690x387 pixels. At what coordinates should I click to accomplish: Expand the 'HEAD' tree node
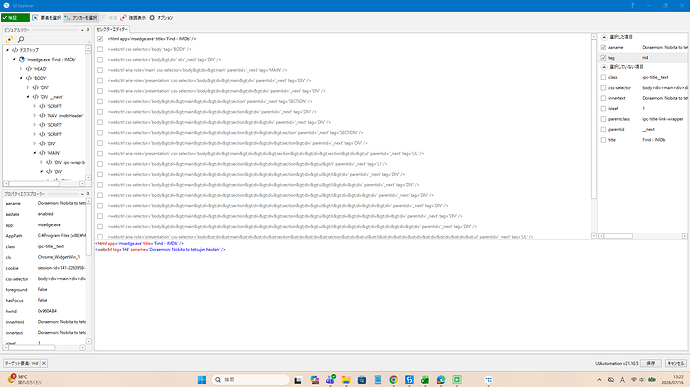pyautogui.click(x=21, y=69)
